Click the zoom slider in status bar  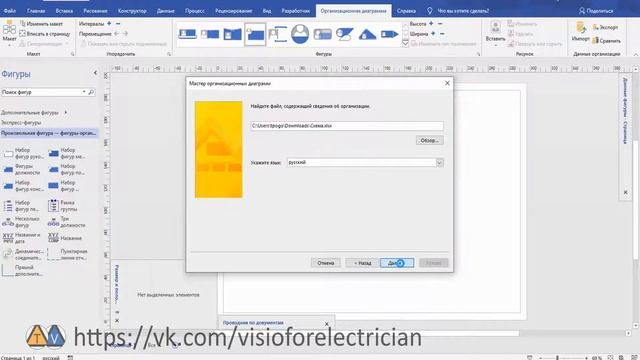pos(563,358)
